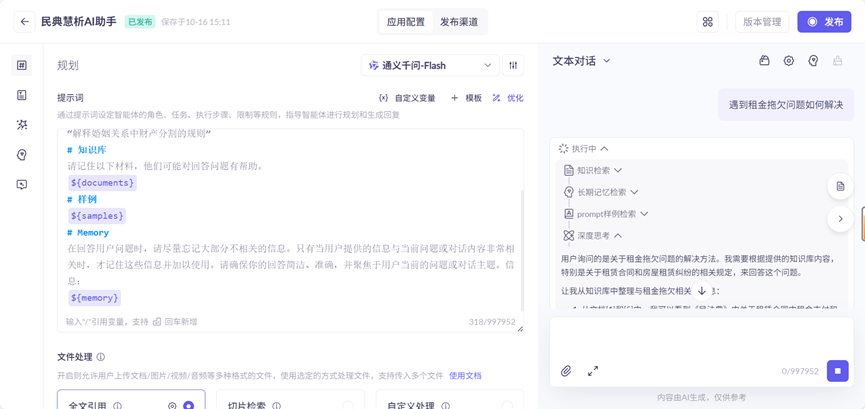Go back with the left arrow button

(x=24, y=22)
